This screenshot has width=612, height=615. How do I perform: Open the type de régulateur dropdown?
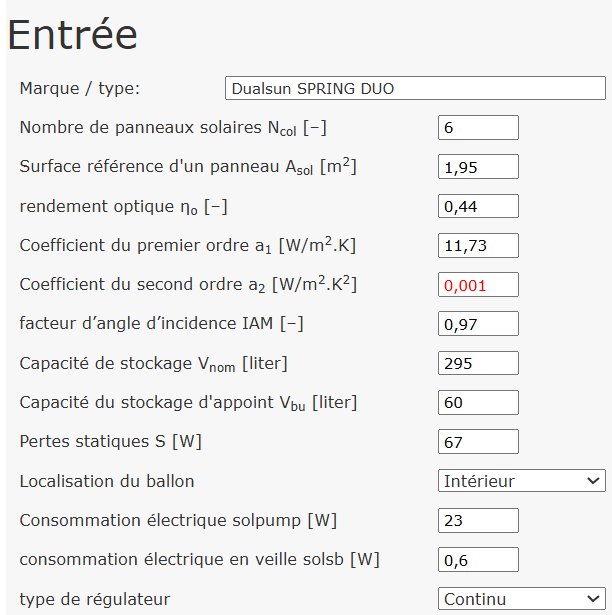(x=522, y=599)
